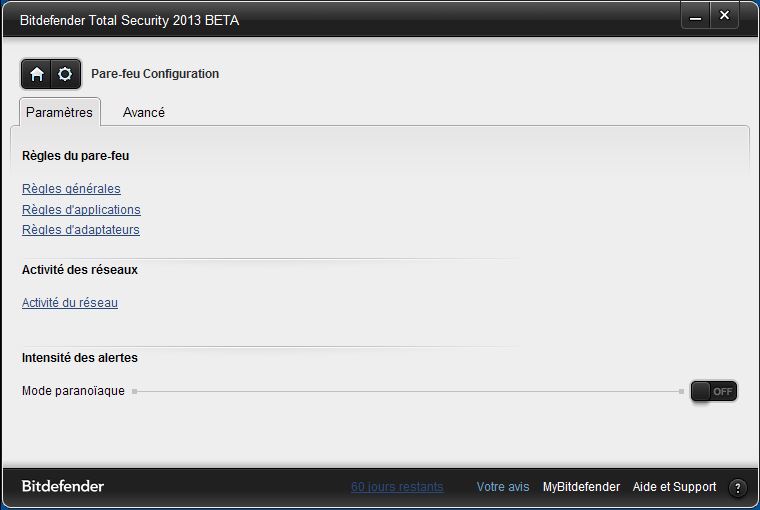
Task: Switch to the Paramètres tab
Action: click(x=60, y=112)
